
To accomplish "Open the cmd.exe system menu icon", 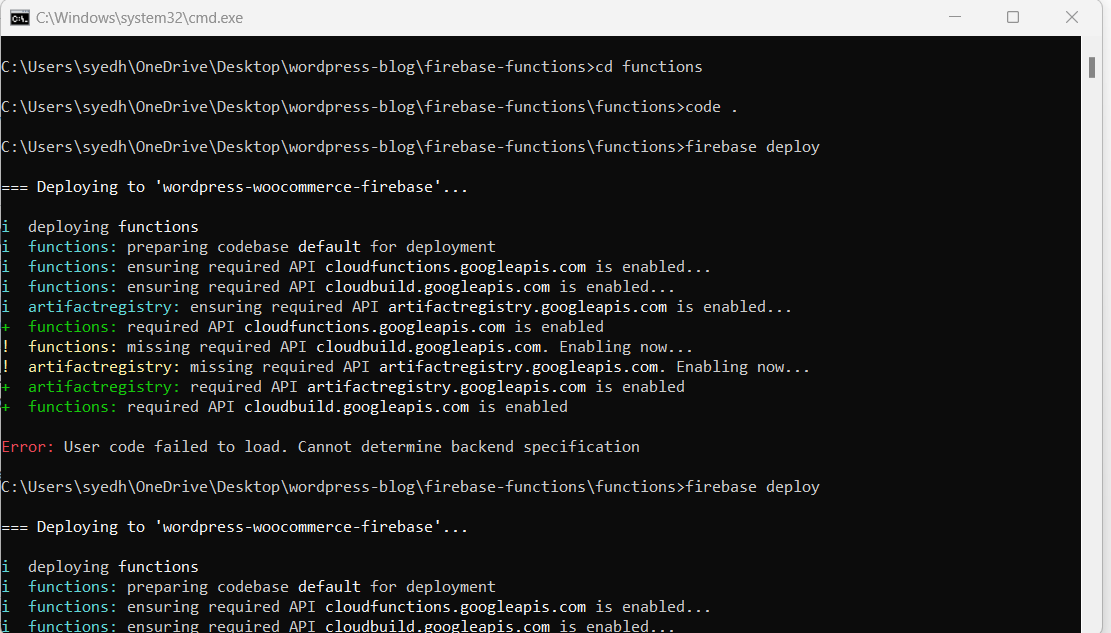I will 20,17.
